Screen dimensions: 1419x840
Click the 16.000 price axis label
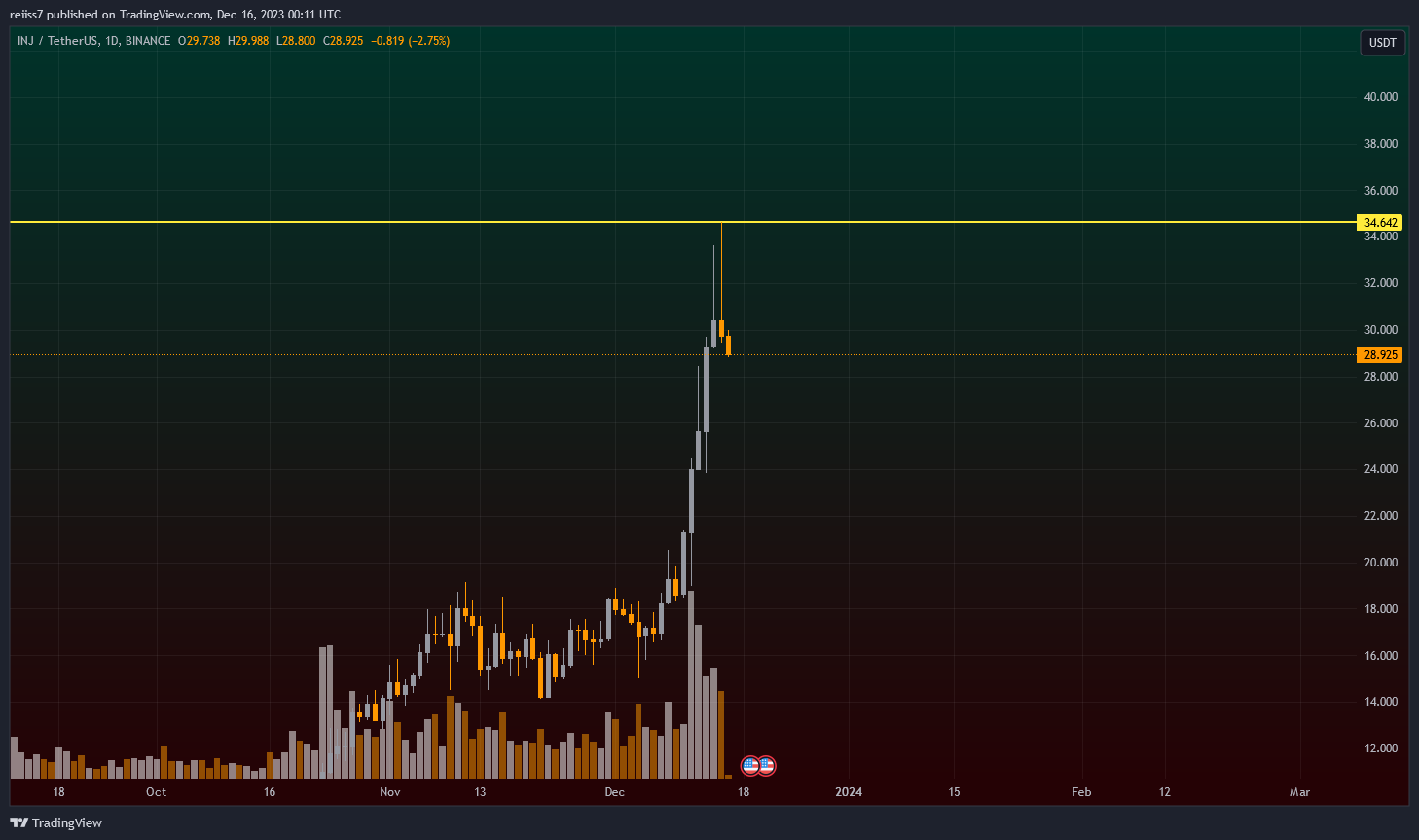(x=1380, y=656)
